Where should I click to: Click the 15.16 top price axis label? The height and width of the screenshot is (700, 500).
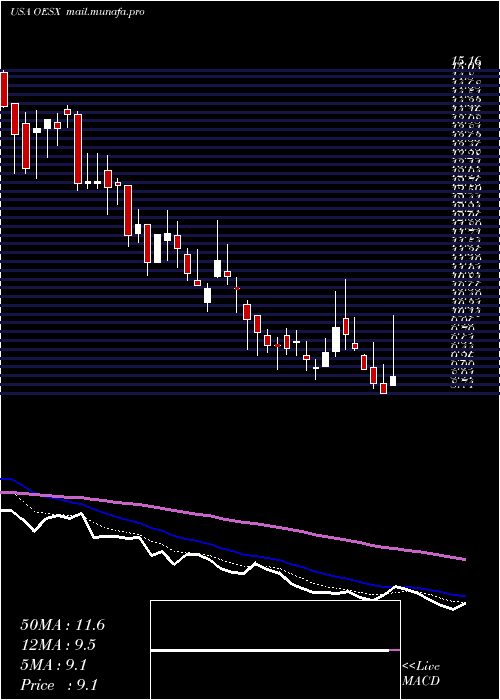click(466, 60)
